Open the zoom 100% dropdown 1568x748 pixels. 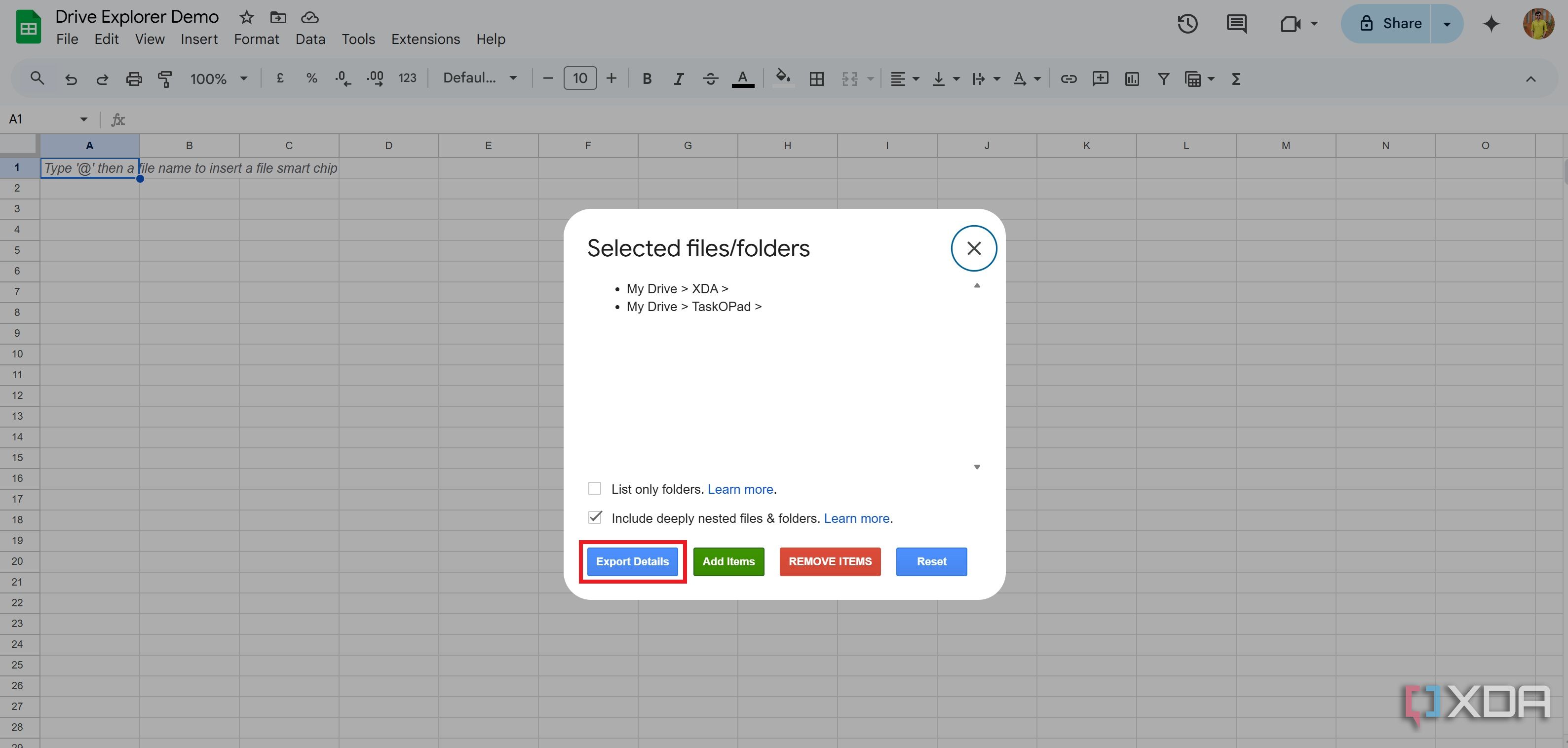click(219, 79)
